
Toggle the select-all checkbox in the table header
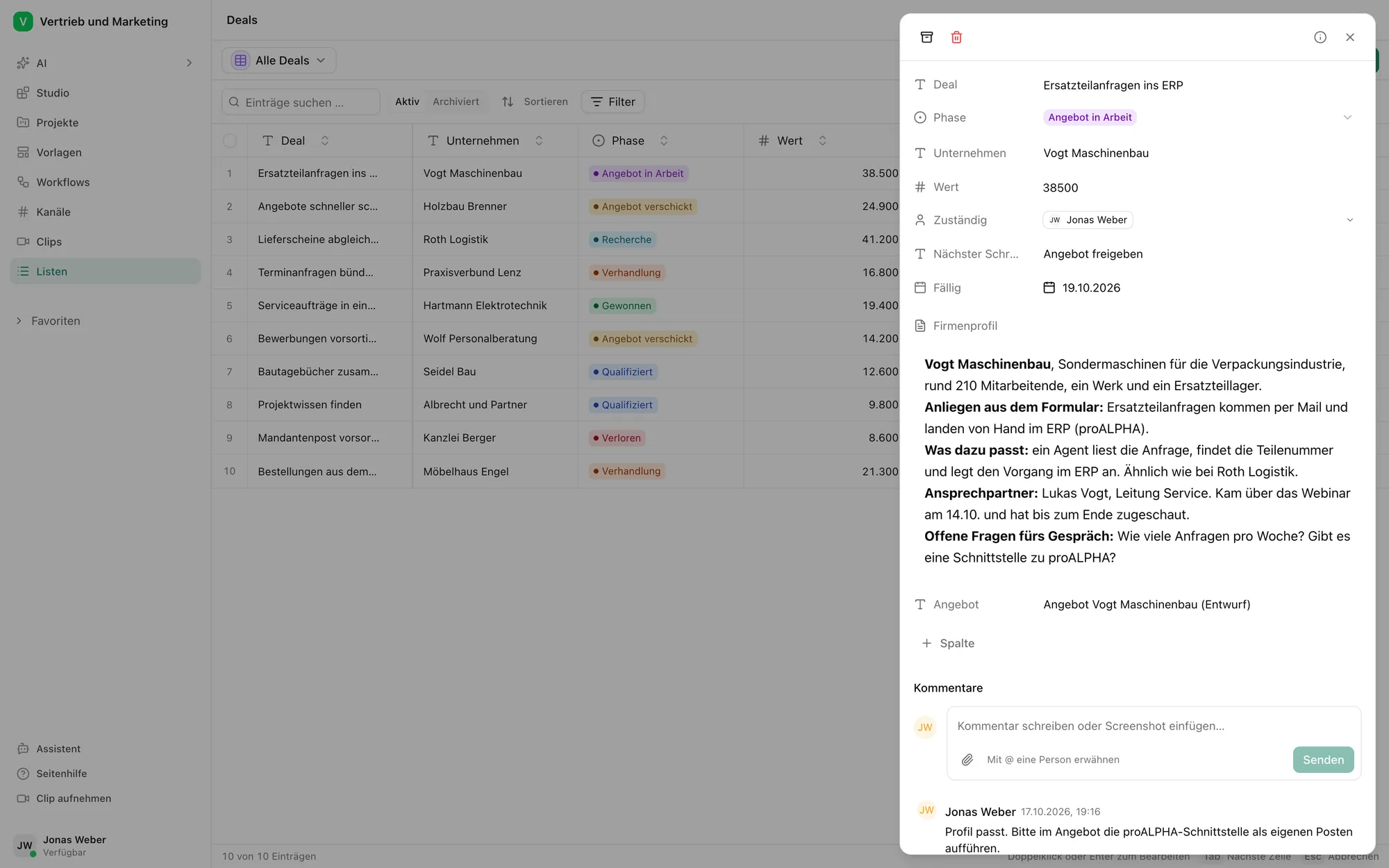point(230,141)
